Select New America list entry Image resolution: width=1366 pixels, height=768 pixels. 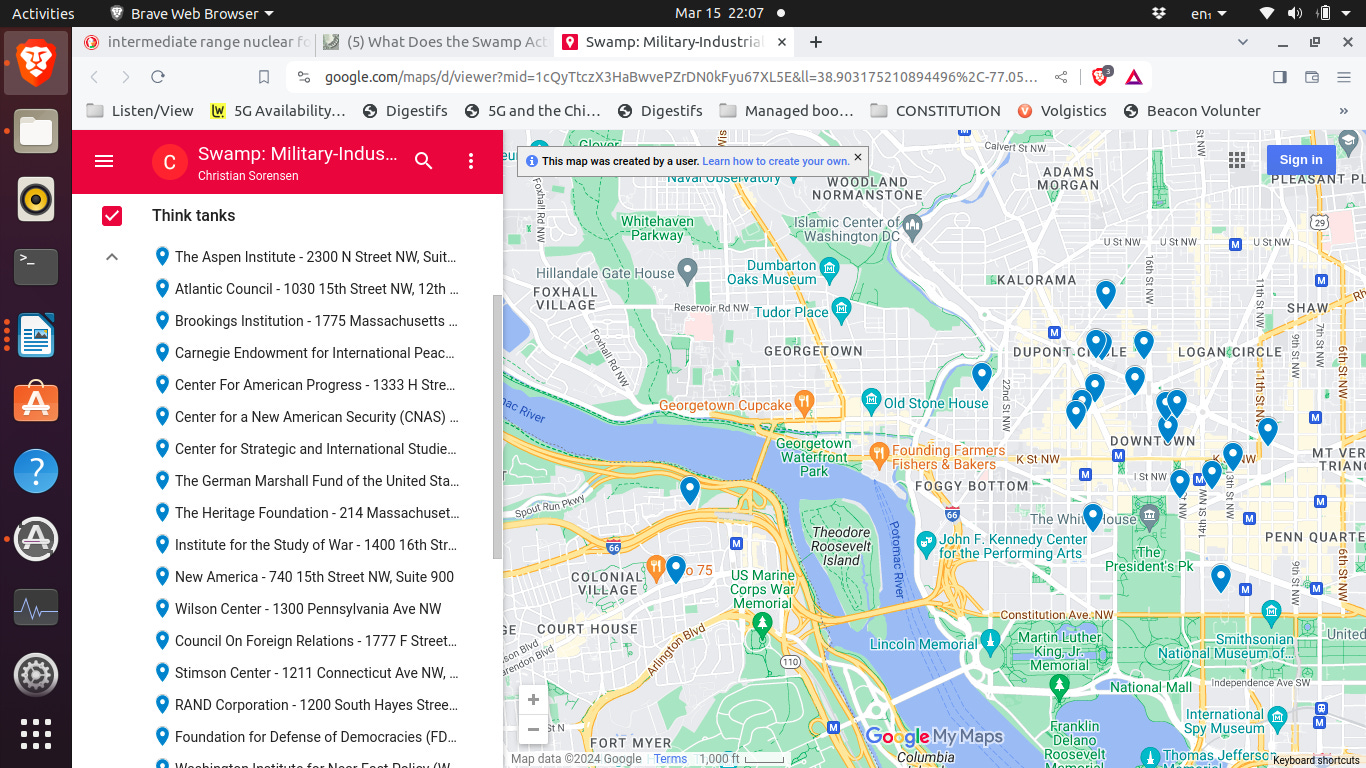pos(306,577)
